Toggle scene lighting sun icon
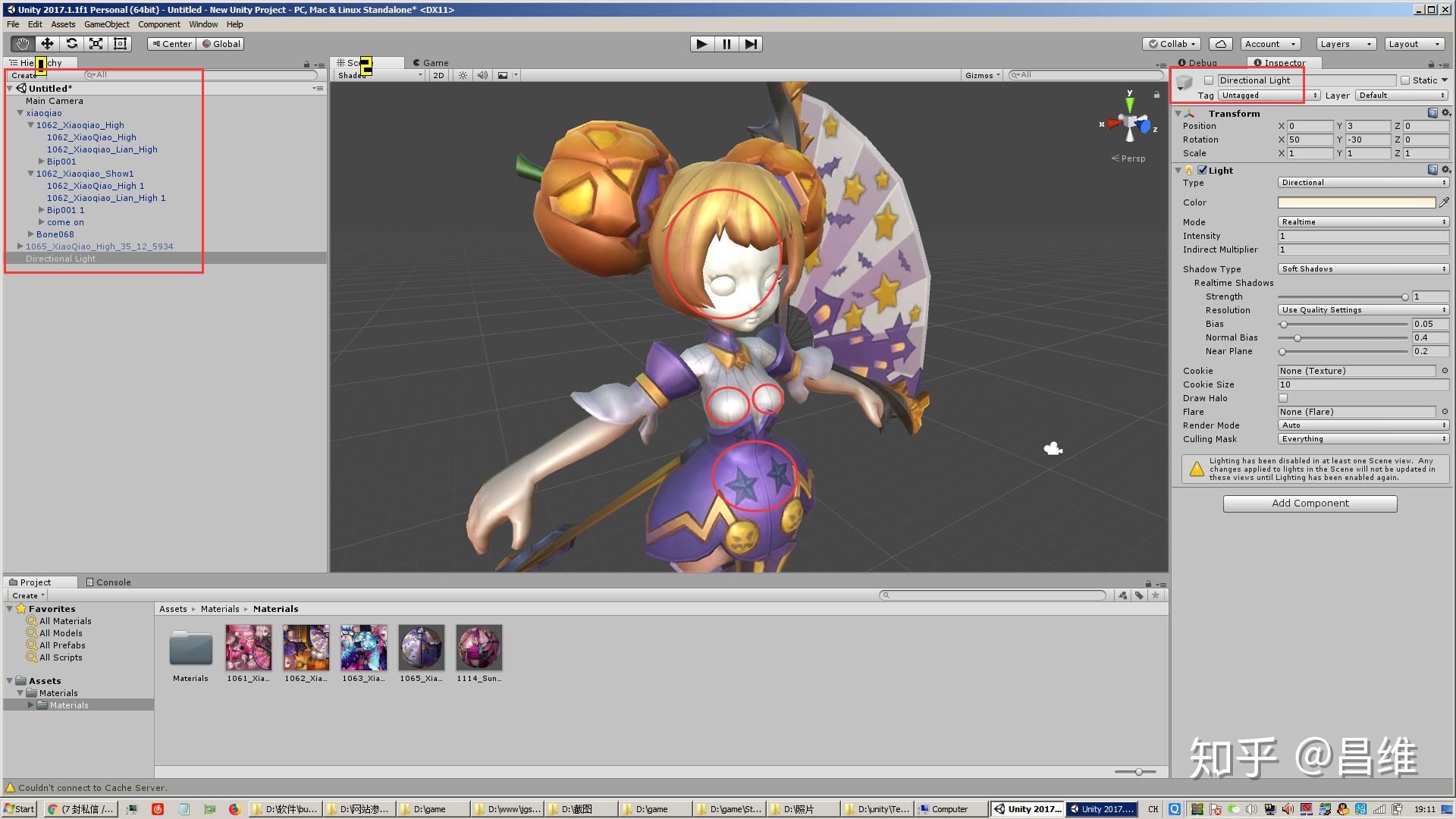Image resolution: width=1456 pixels, height=819 pixels. coord(463,75)
